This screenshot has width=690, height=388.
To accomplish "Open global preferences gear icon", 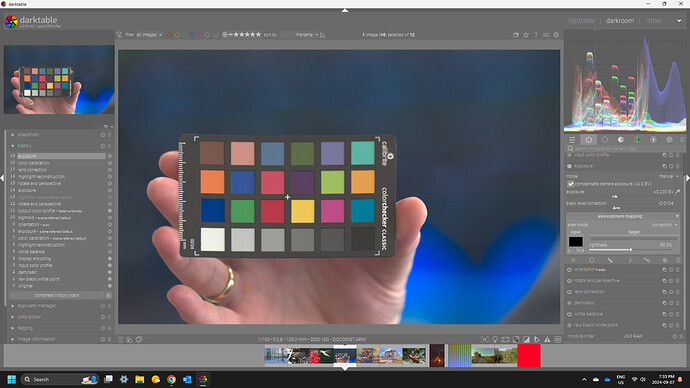I will click(556, 35).
